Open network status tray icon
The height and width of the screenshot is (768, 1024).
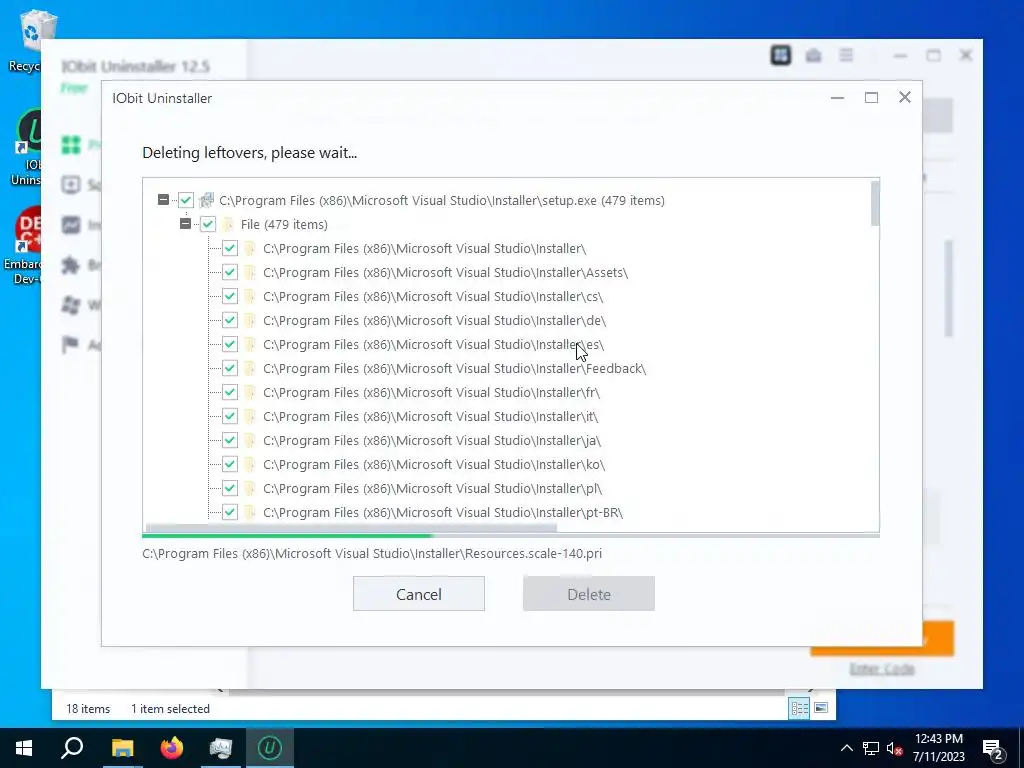pos(871,748)
